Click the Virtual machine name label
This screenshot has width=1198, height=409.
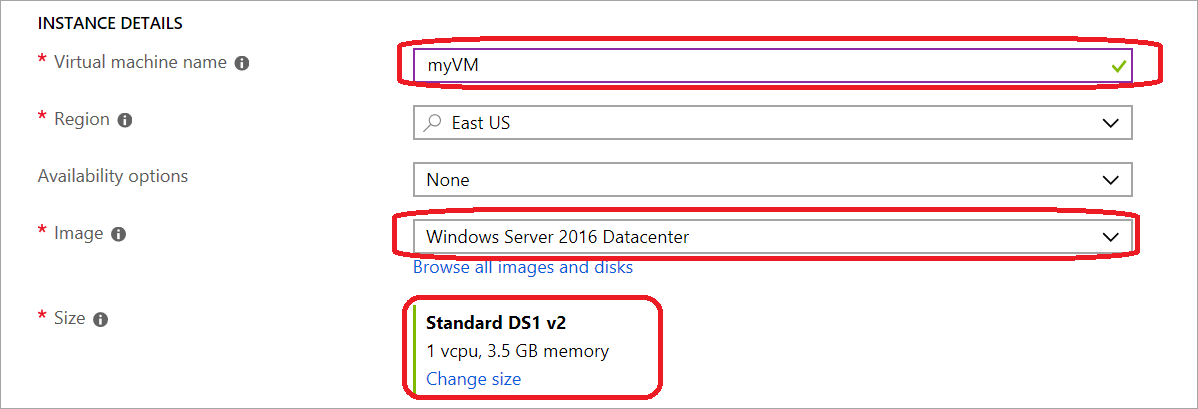click(141, 63)
